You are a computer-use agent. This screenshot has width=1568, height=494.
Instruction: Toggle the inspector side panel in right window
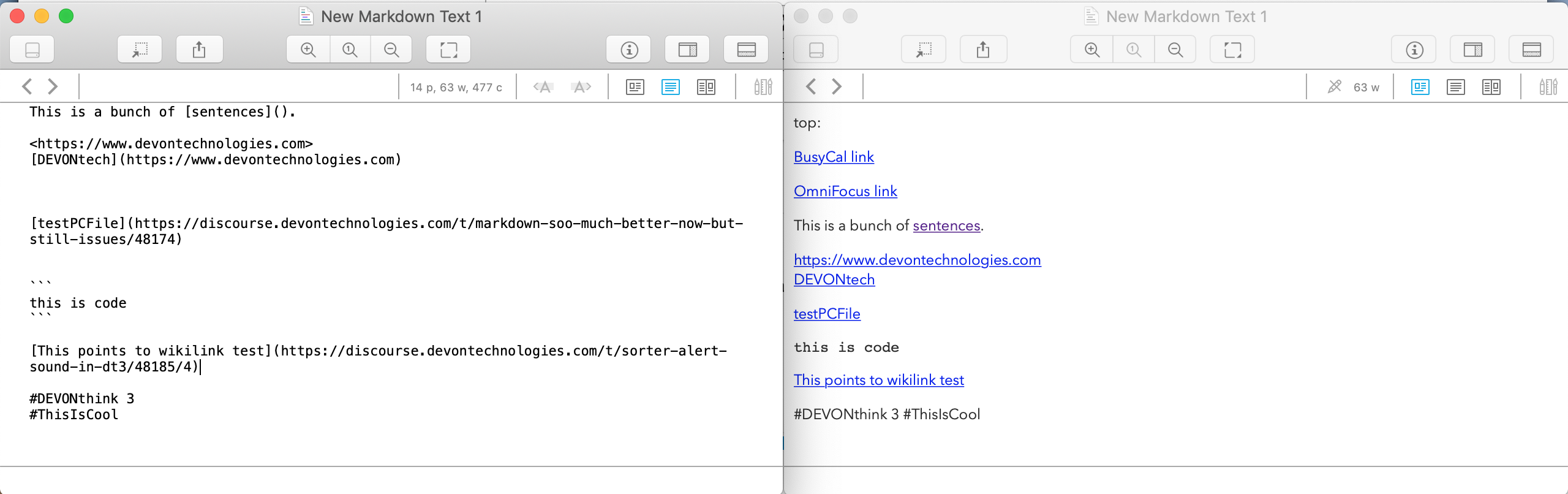point(1472,50)
